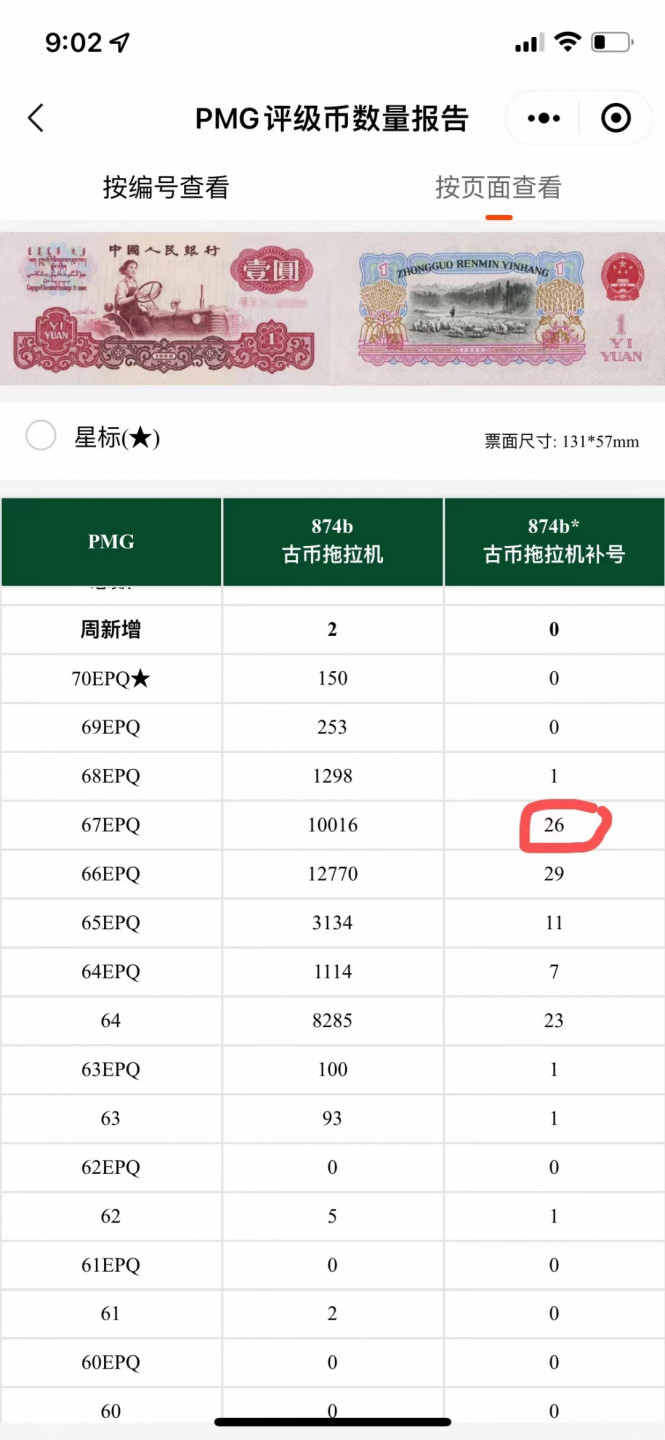Tap the 874b 古币拖拉机 column header
Screen dimensions: 665x1440
coord(332,541)
